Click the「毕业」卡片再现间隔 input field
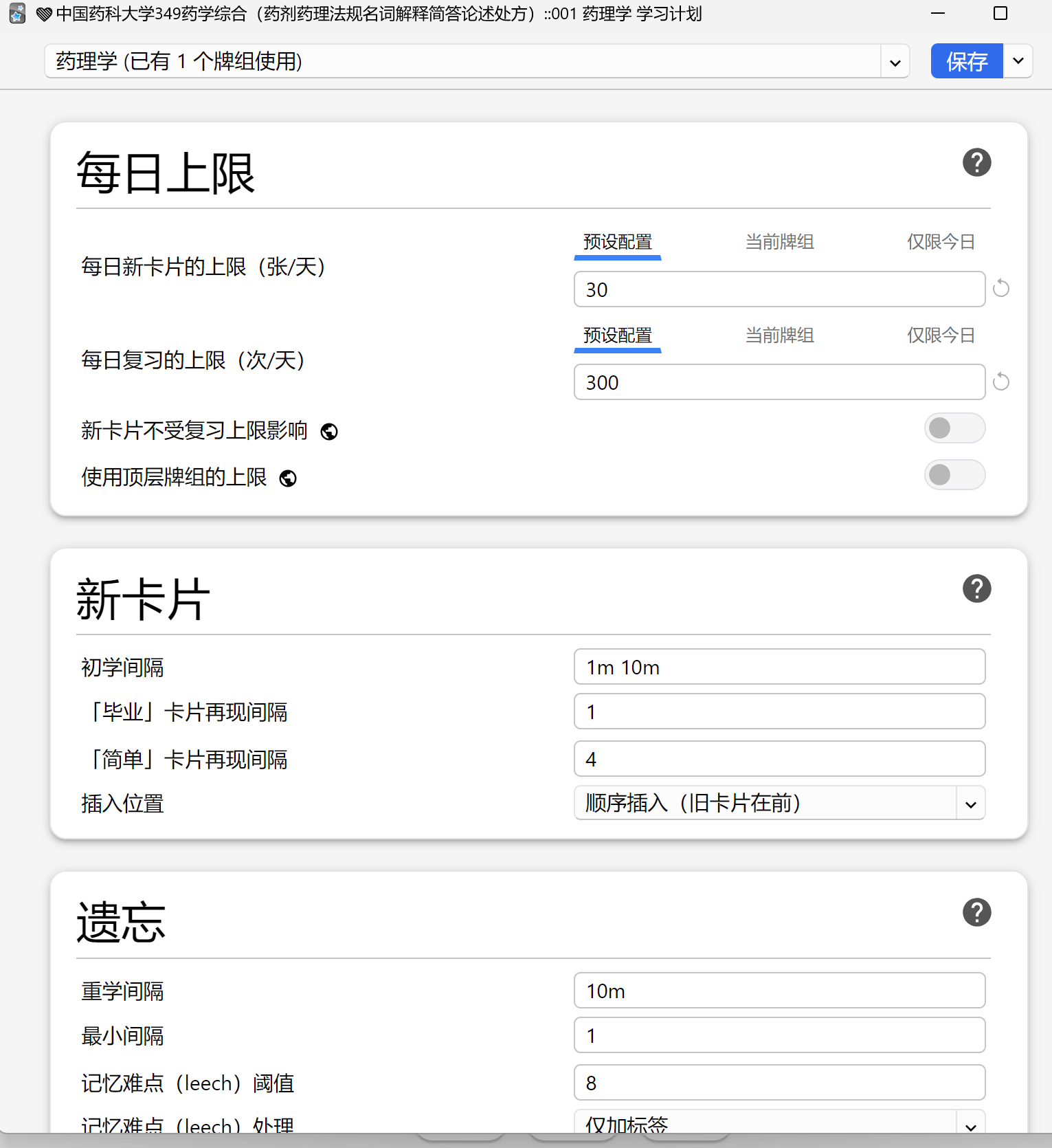1052x1148 pixels. [x=779, y=711]
